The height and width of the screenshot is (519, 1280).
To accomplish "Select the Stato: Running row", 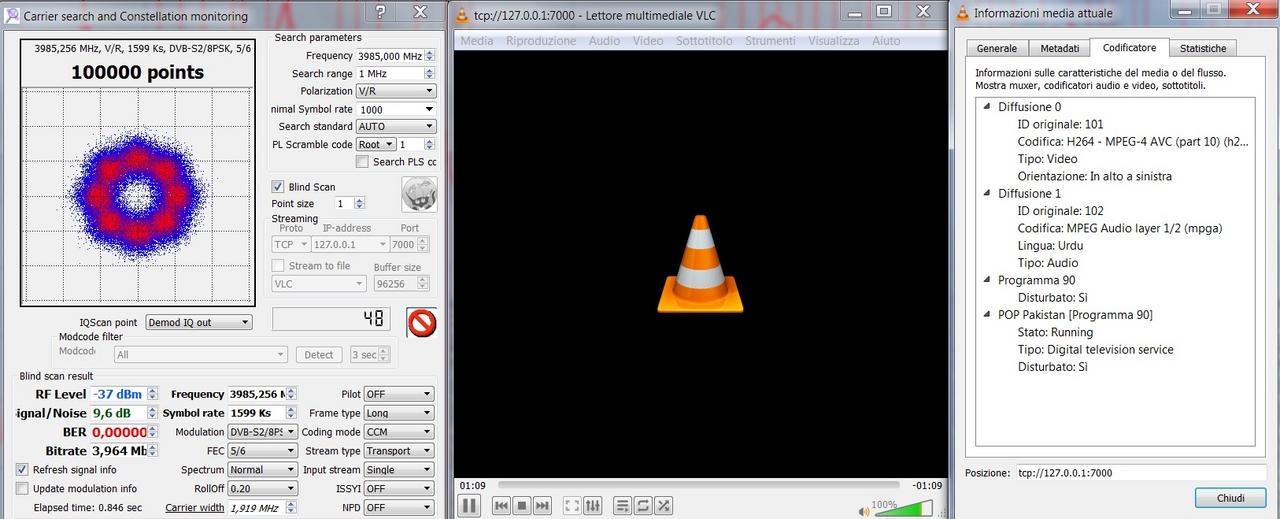I will pyautogui.click(x=1055, y=332).
